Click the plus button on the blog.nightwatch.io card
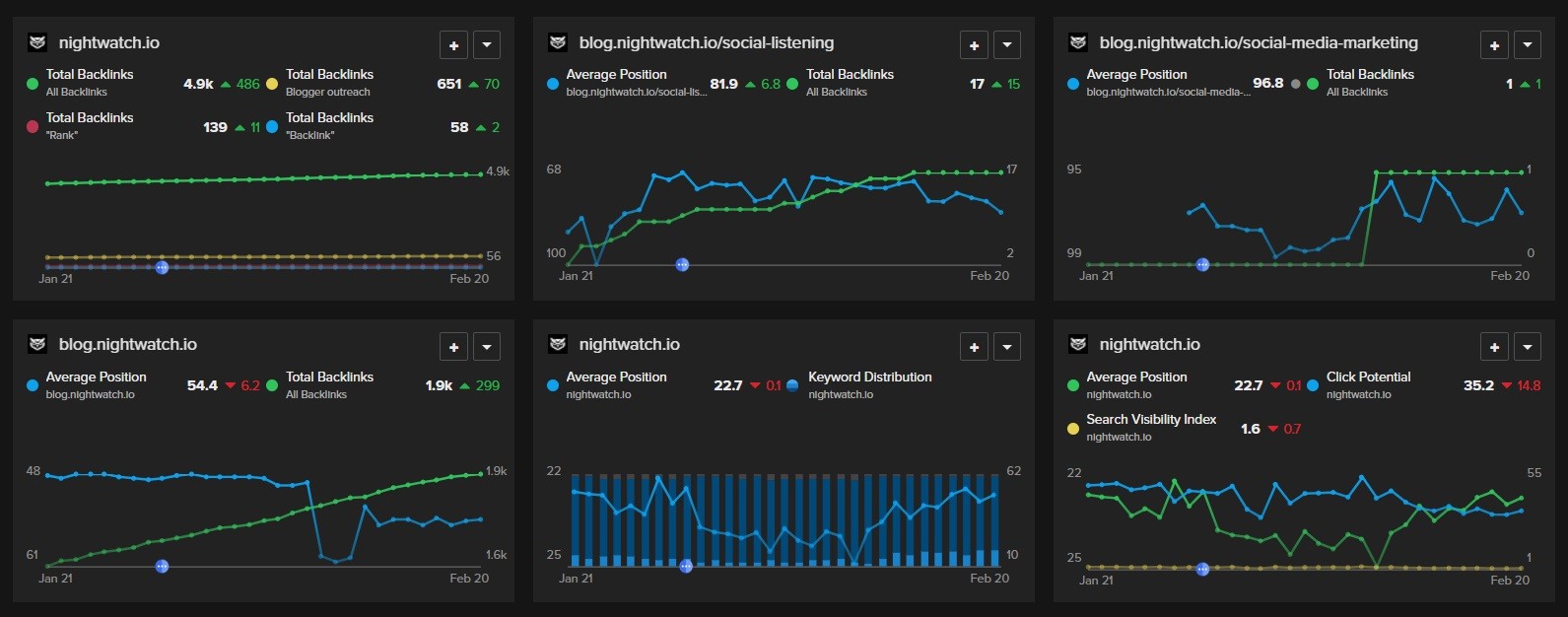Screen dimensions: 1568x617 453,347
